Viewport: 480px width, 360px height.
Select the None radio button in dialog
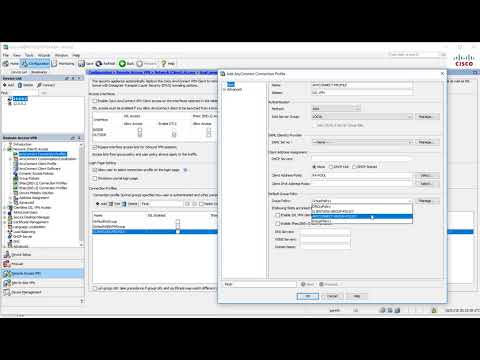[314, 167]
